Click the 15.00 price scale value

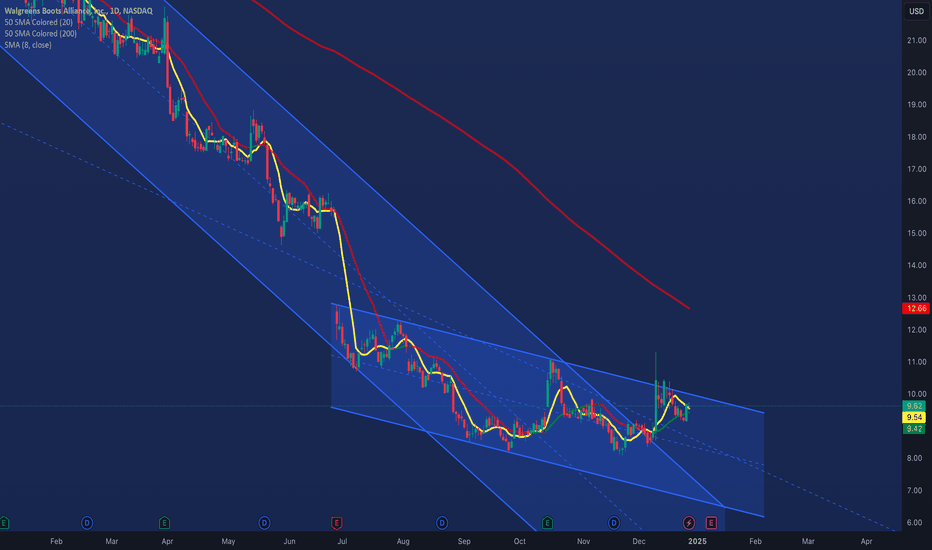click(x=917, y=233)
